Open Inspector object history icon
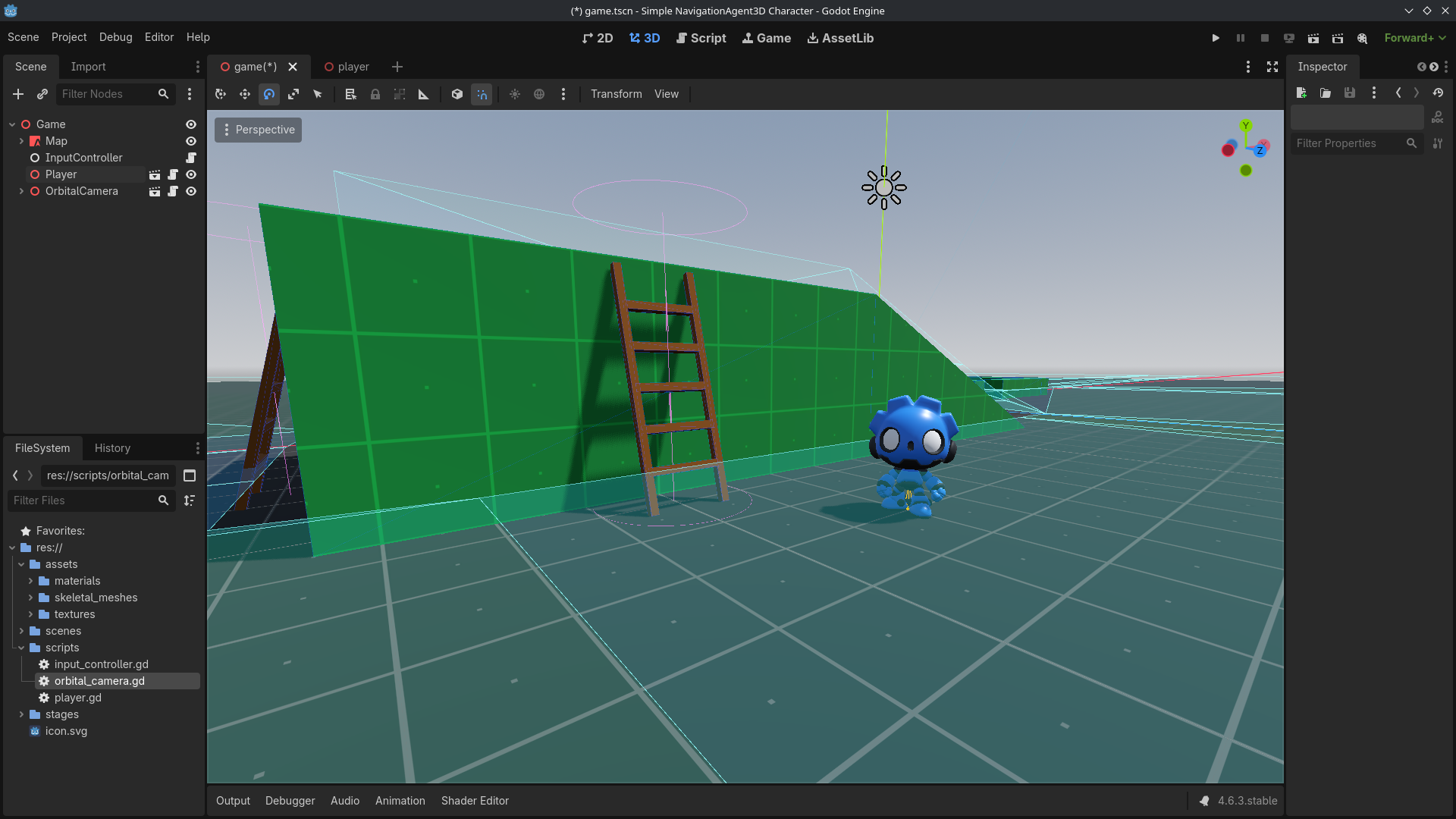 [x=1438, y=93]
